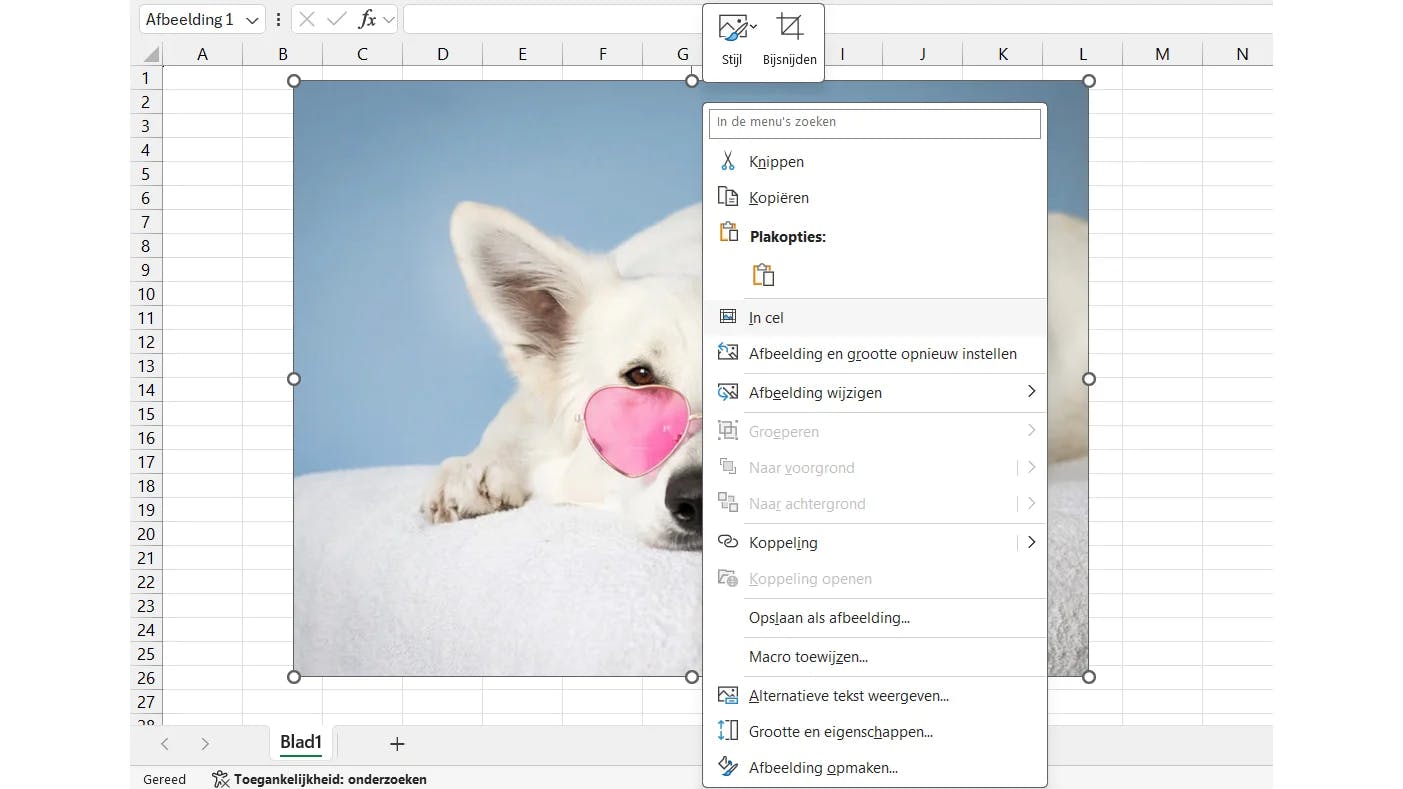Click the insert function fx icon
The height and width of the screenshot is (789, 1403).
coord(367,19)
